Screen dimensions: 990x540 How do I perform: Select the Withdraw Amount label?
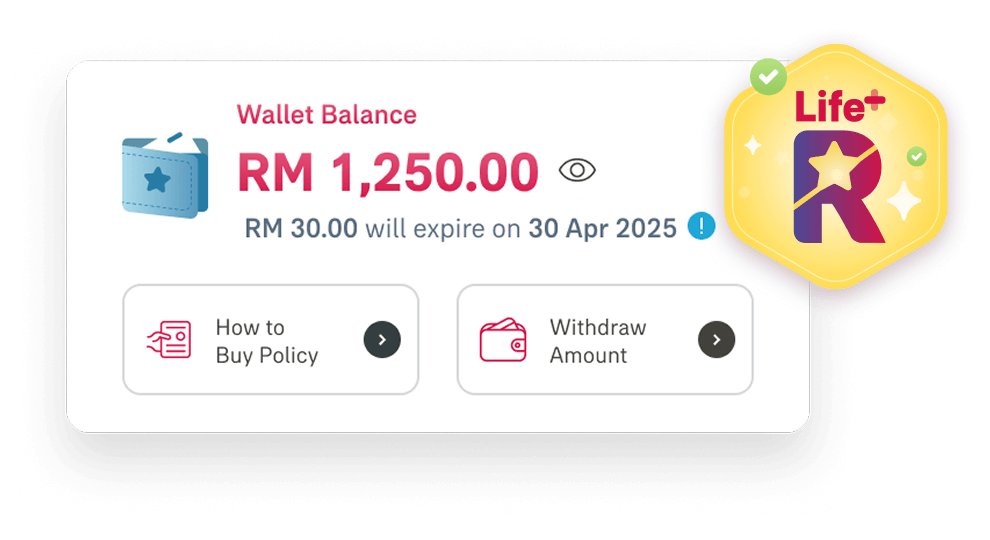598,341
